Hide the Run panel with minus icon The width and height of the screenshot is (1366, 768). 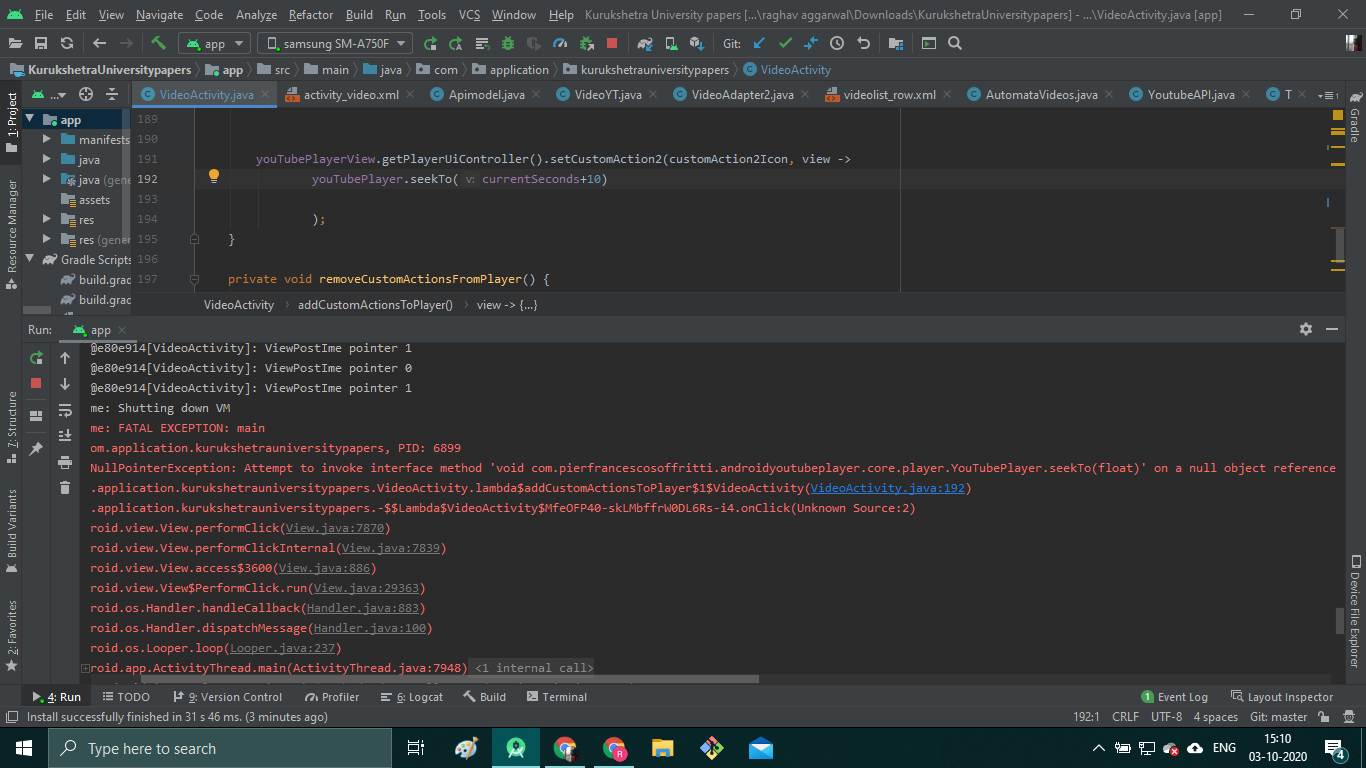[x=1332, y=329]
